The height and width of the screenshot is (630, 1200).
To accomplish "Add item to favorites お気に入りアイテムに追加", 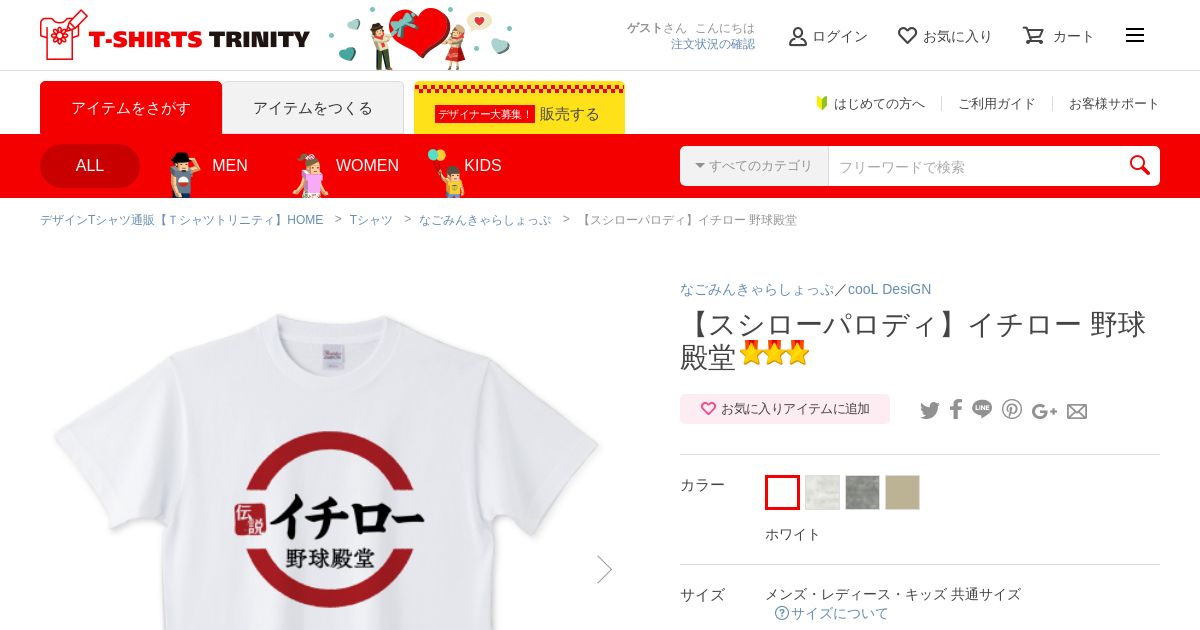I will click(785, 409).
